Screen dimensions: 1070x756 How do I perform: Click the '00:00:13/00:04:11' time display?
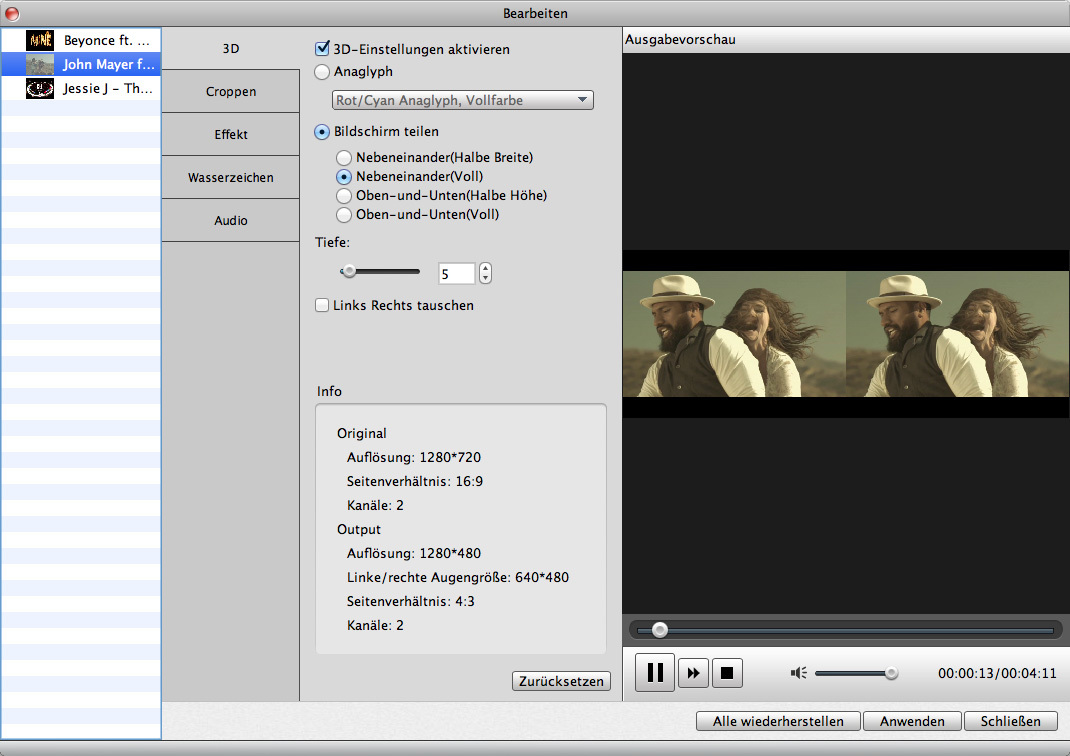[x=997, y=673]
